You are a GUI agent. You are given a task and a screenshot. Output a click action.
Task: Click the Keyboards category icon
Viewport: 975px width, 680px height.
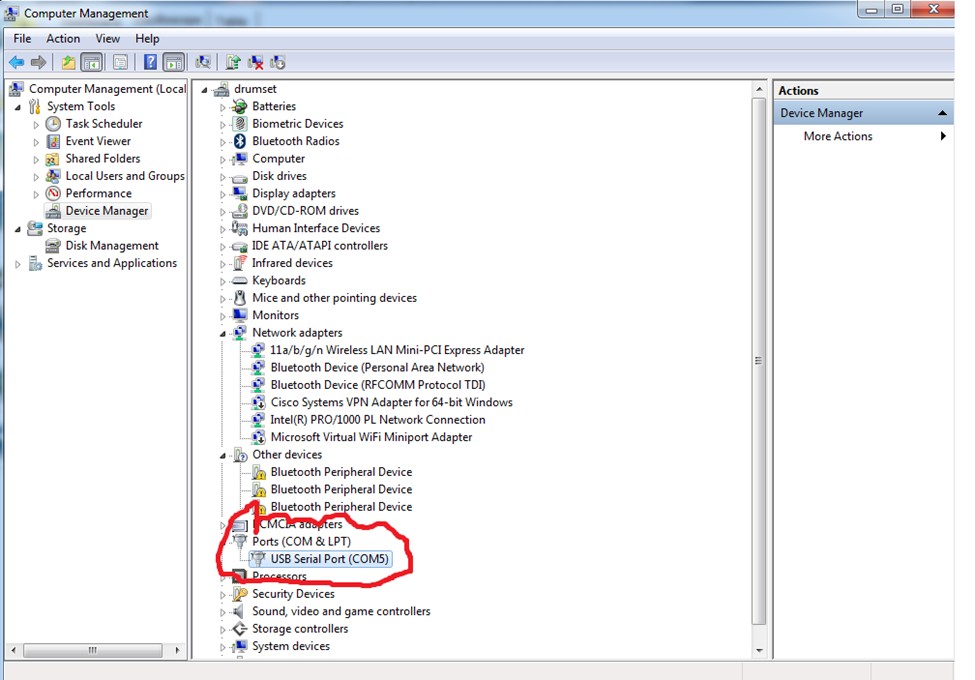click(239, 280)
